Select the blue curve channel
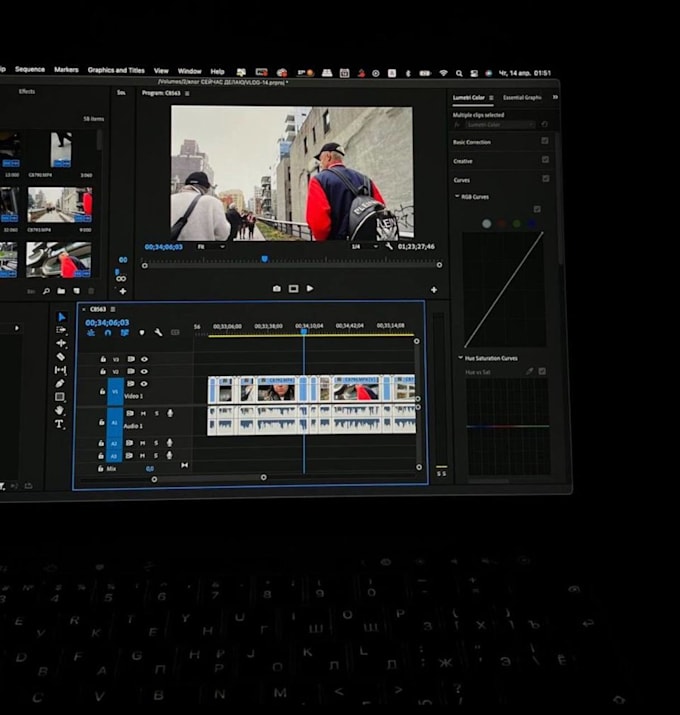680x715 pixels. [x=532, y=223]
